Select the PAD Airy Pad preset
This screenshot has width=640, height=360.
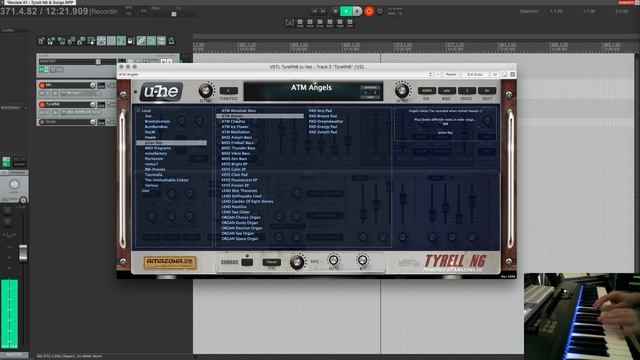click(x=320, y=111)
